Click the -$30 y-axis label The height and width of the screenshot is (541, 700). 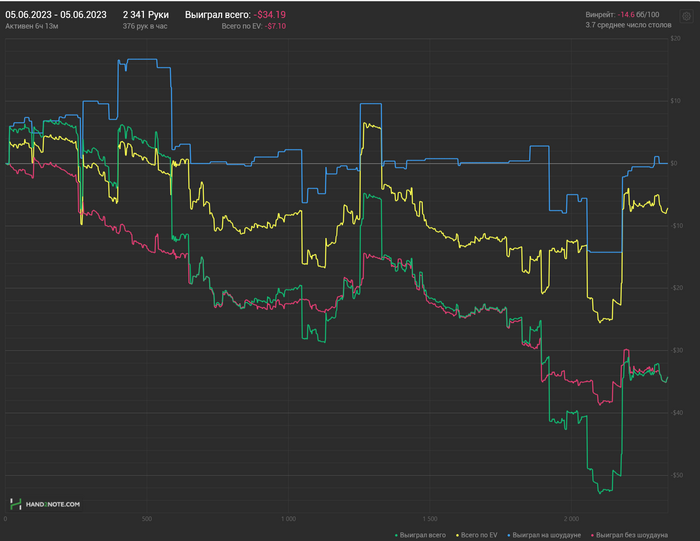pyautogui.click(x=676, y=350)
